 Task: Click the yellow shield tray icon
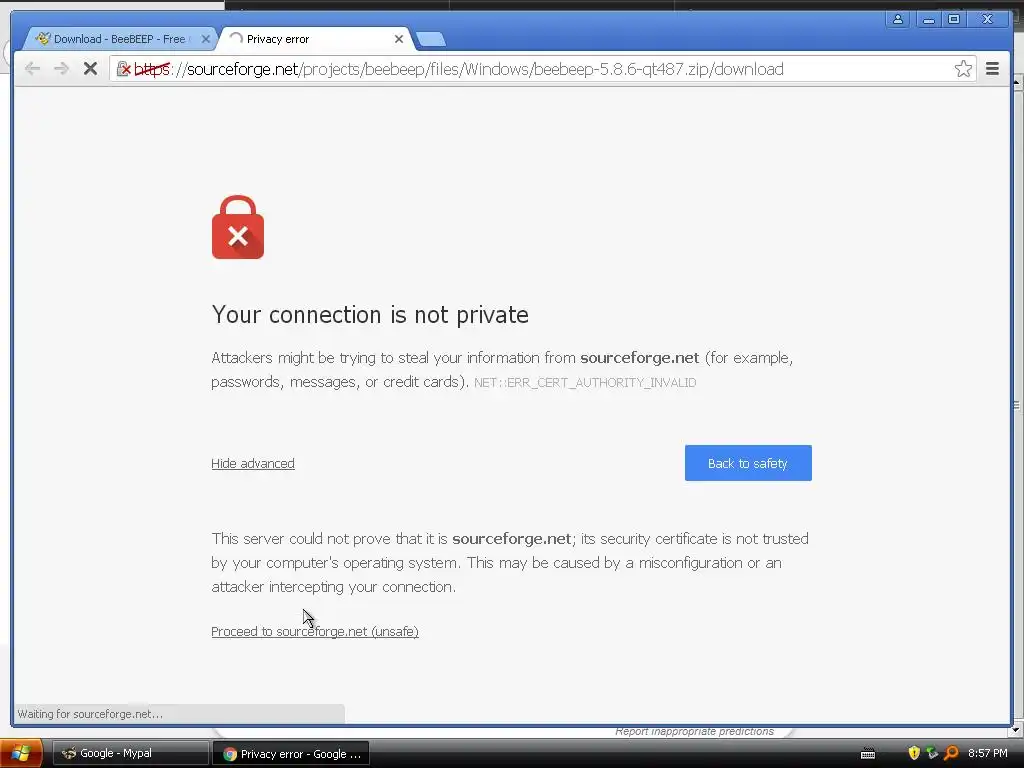click(914, 753)
